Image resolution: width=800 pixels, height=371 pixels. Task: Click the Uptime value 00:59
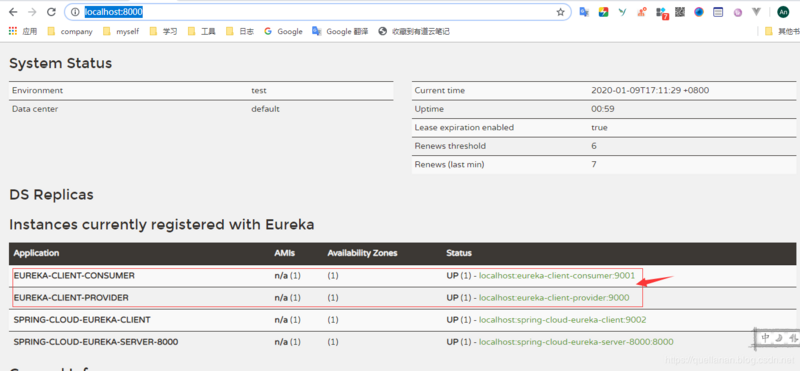tap(603, 109)
